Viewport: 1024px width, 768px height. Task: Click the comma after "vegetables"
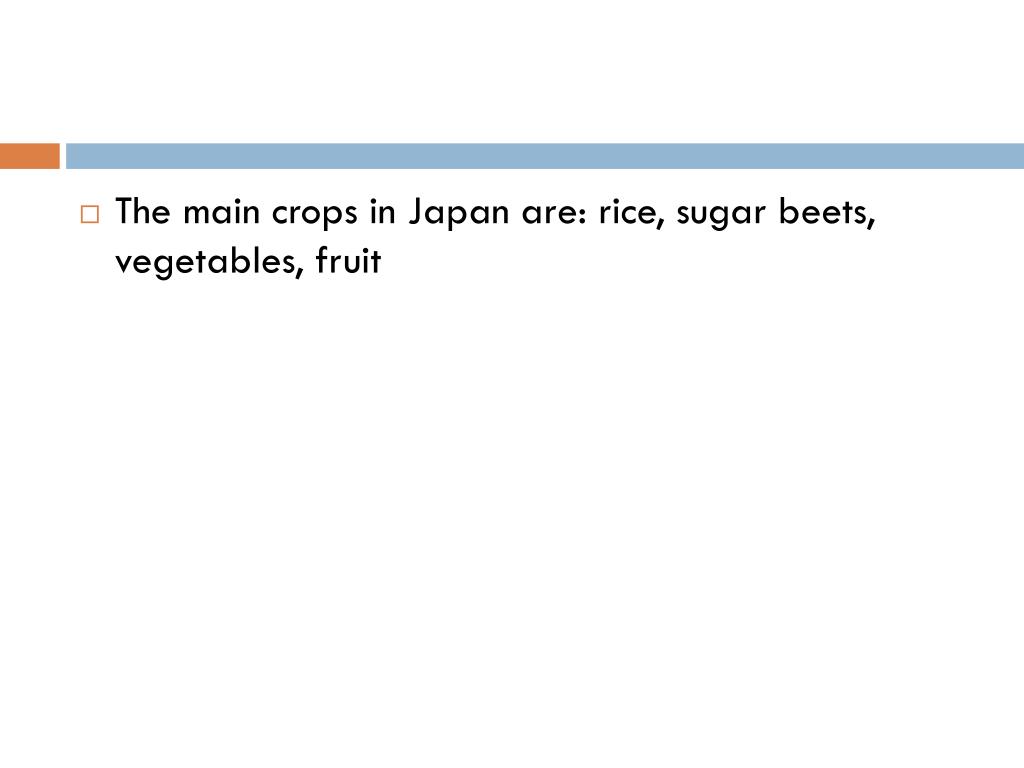(300, 271)
